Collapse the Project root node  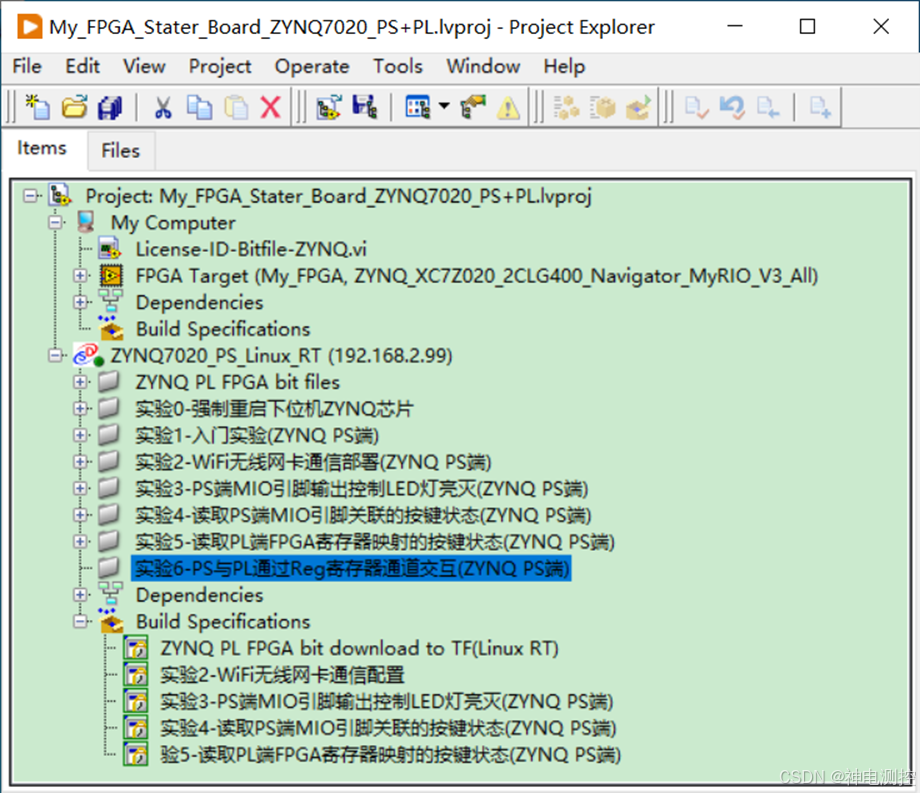click(x=30, y=195)
